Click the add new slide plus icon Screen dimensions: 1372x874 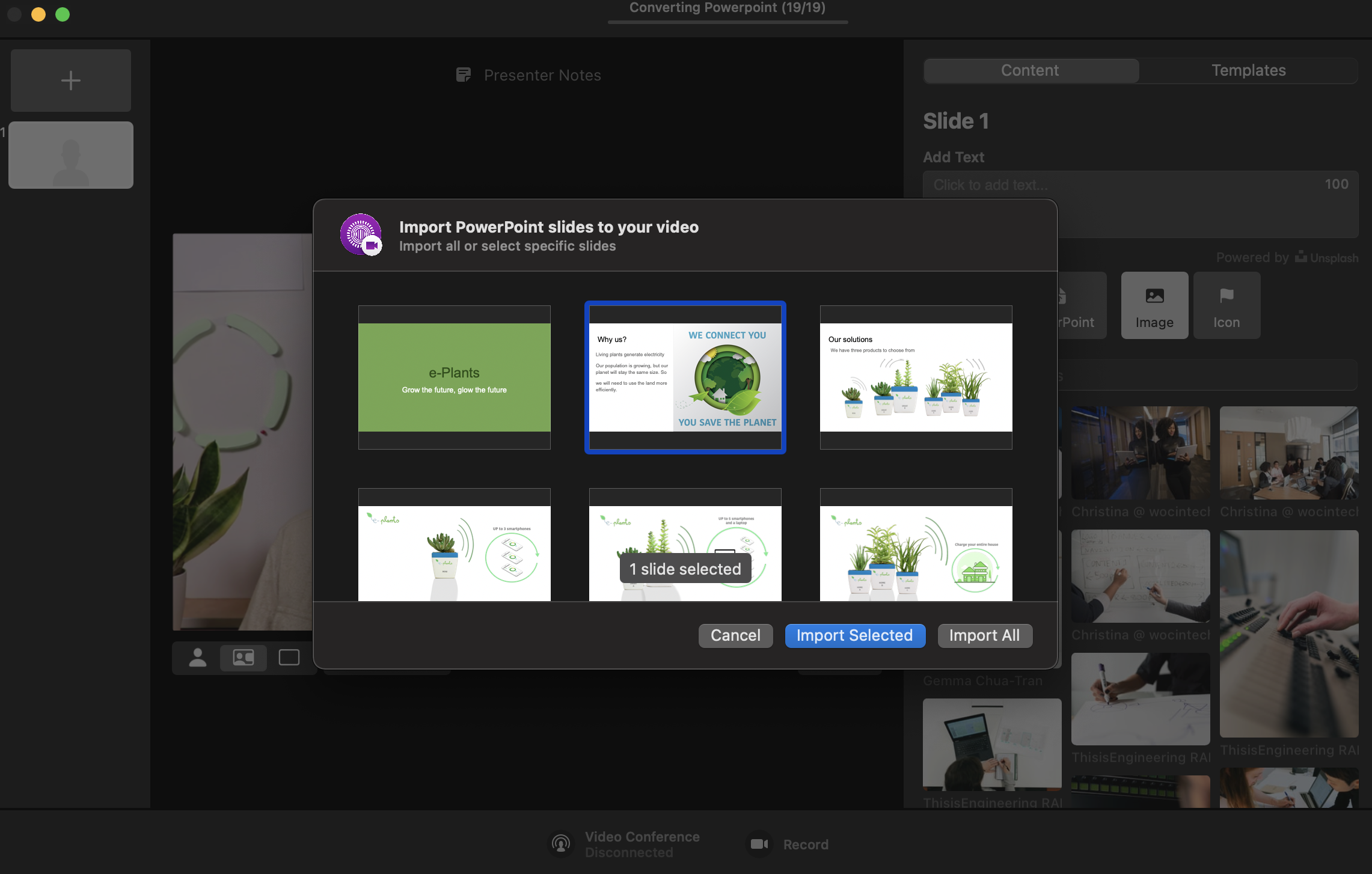(x=71, y=81)
